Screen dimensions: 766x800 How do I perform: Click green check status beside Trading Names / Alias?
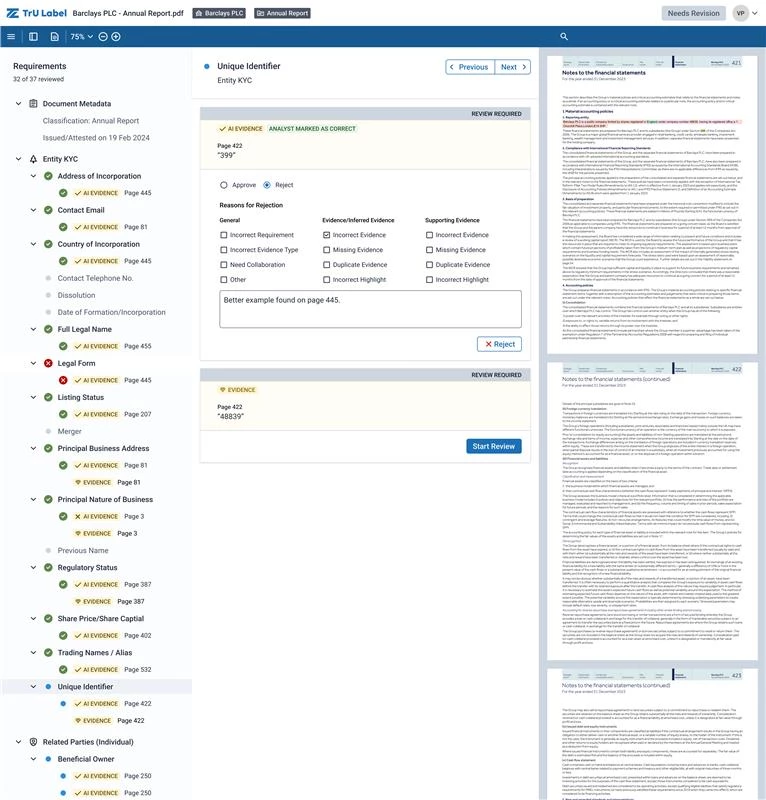point(48,653)
